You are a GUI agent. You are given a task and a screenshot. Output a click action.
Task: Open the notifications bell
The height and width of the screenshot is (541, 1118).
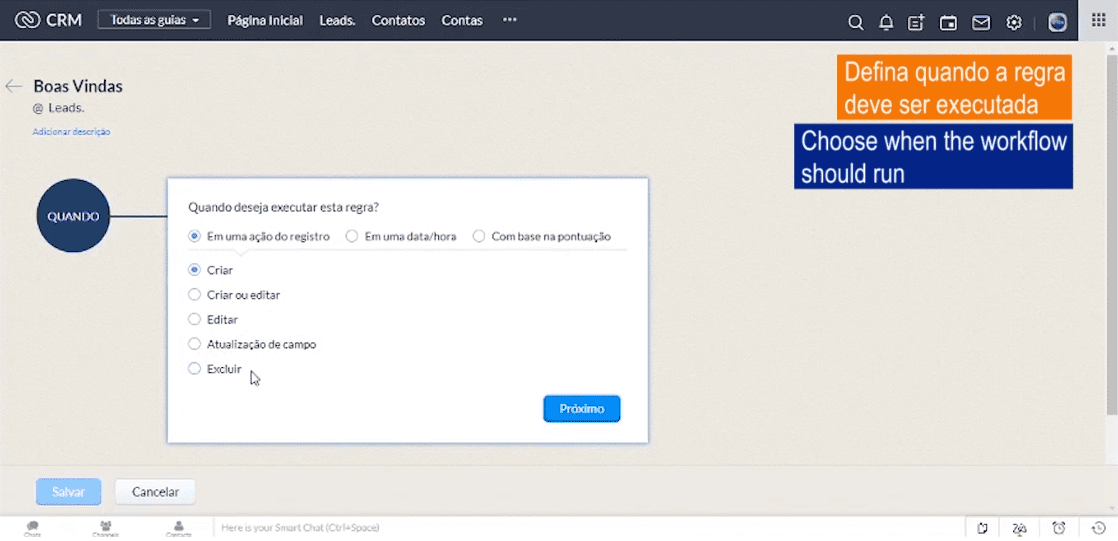(886, 22)
